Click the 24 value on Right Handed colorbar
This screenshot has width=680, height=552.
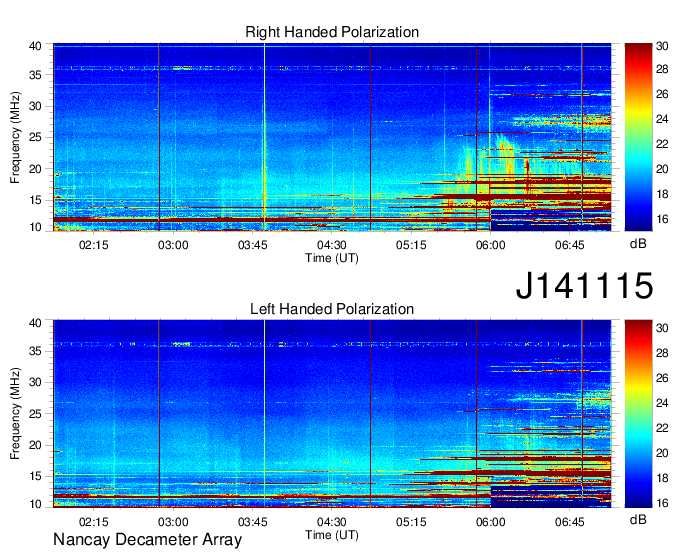pos(662,119)
